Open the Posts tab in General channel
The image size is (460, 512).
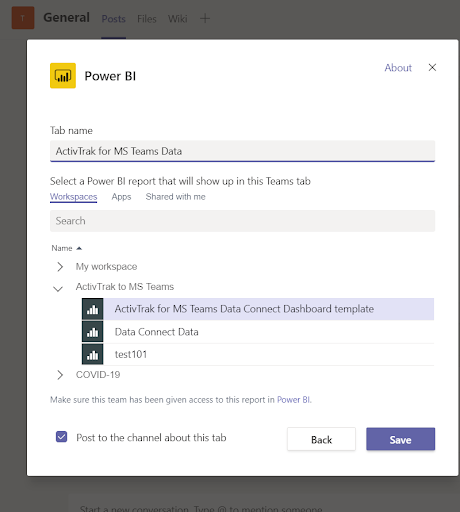point(114,19)
